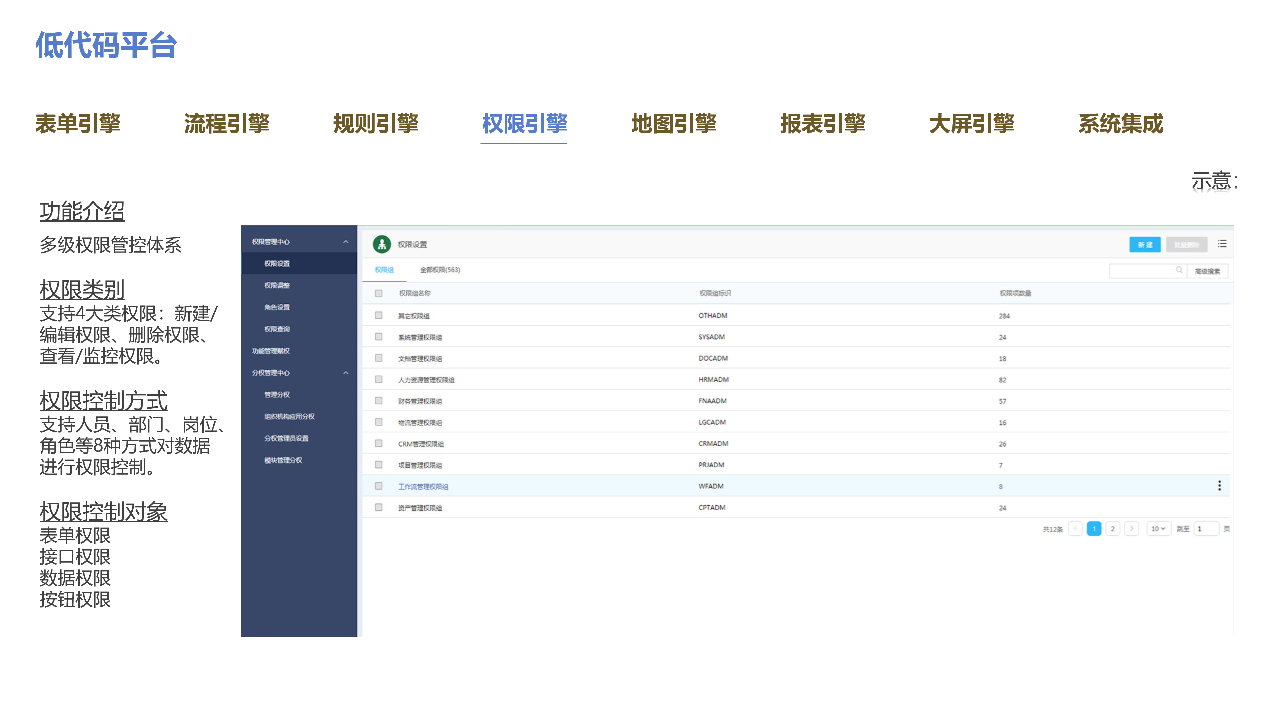
Task: Tick the select-all checkbox in table header
Action: pyautogui.click(x=379, y=293)
